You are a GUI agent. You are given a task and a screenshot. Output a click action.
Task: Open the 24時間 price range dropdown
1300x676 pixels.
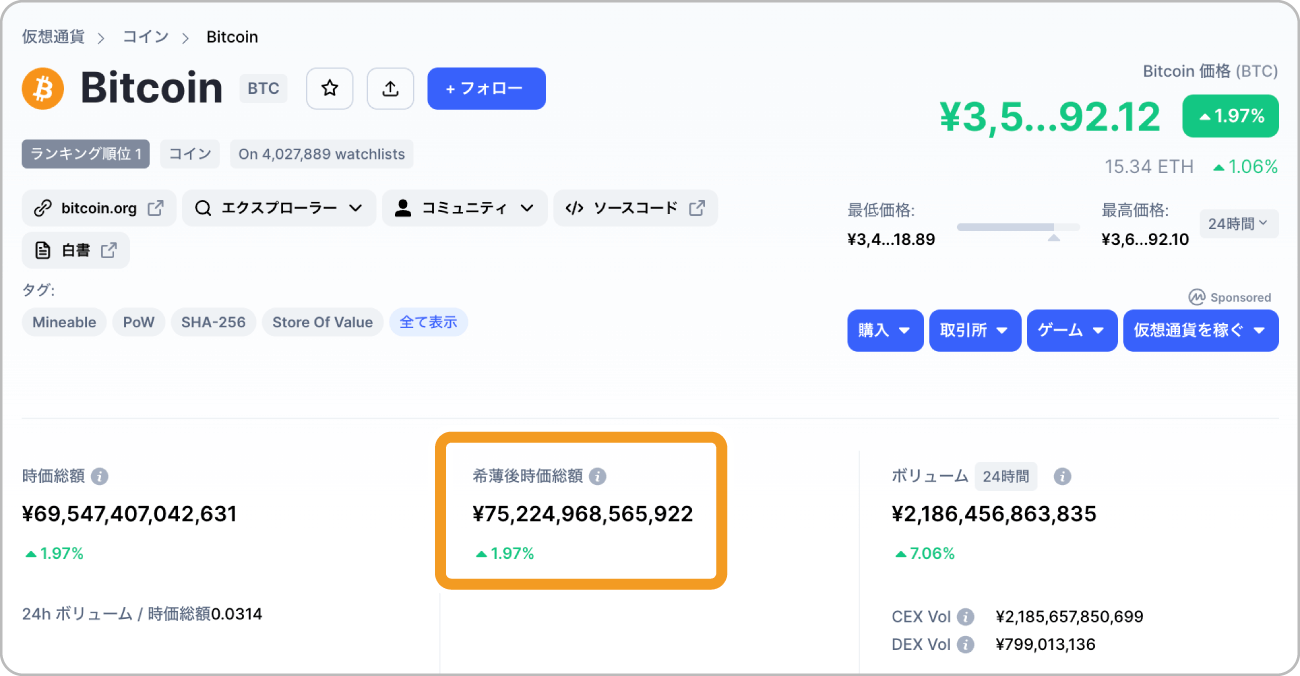(x=1239, y=224)
